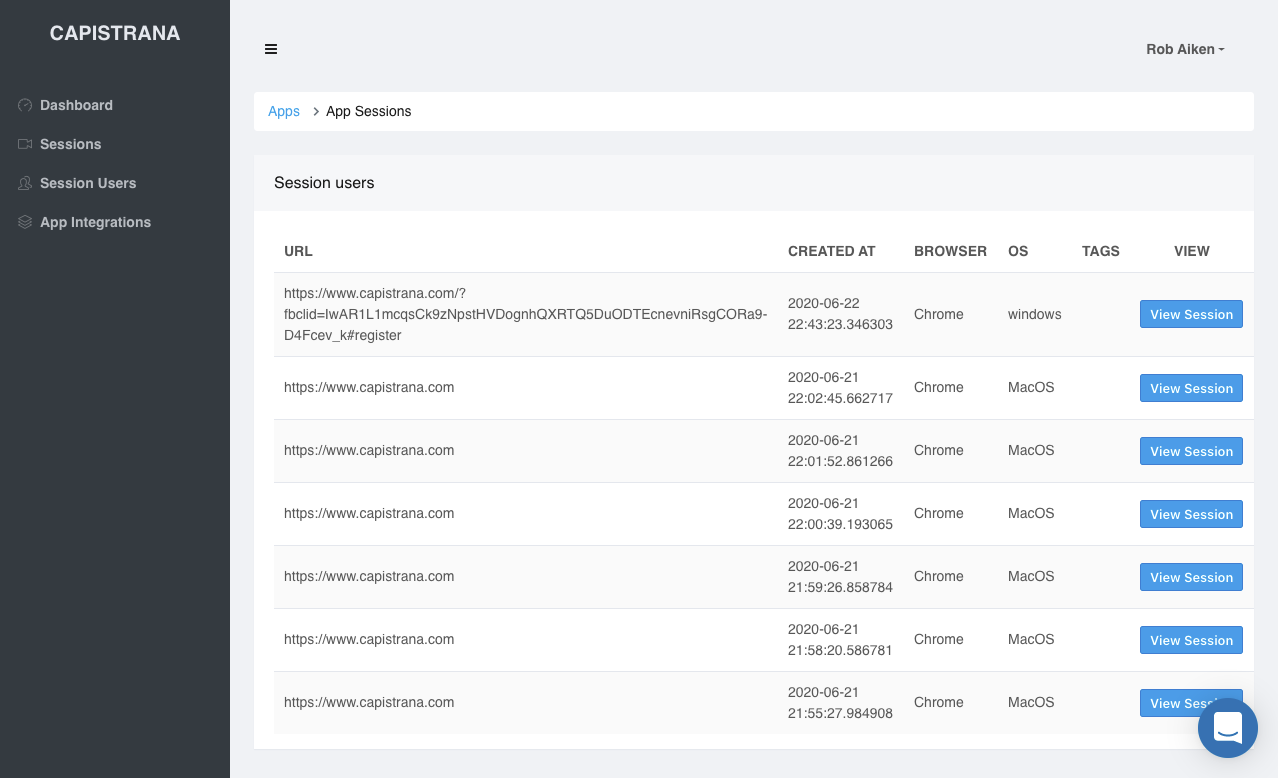Click the CAPISTRANA logo title

click(115, 33)
